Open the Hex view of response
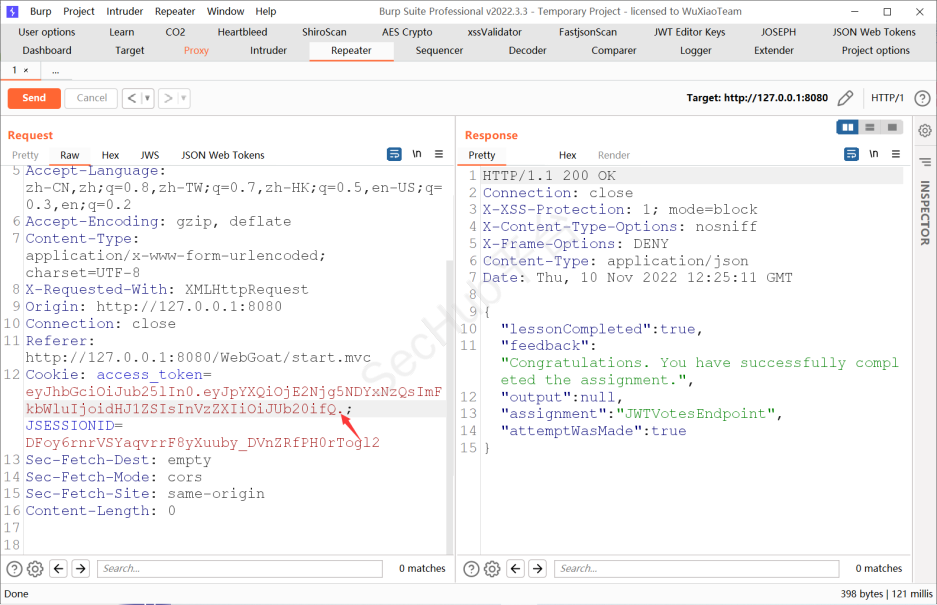 point(567,155)
